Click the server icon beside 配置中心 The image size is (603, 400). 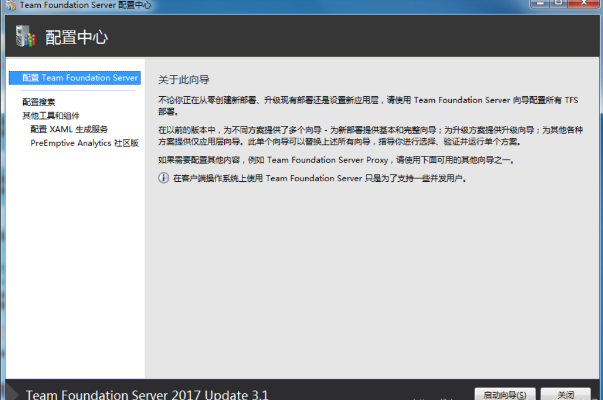[25, 38]
